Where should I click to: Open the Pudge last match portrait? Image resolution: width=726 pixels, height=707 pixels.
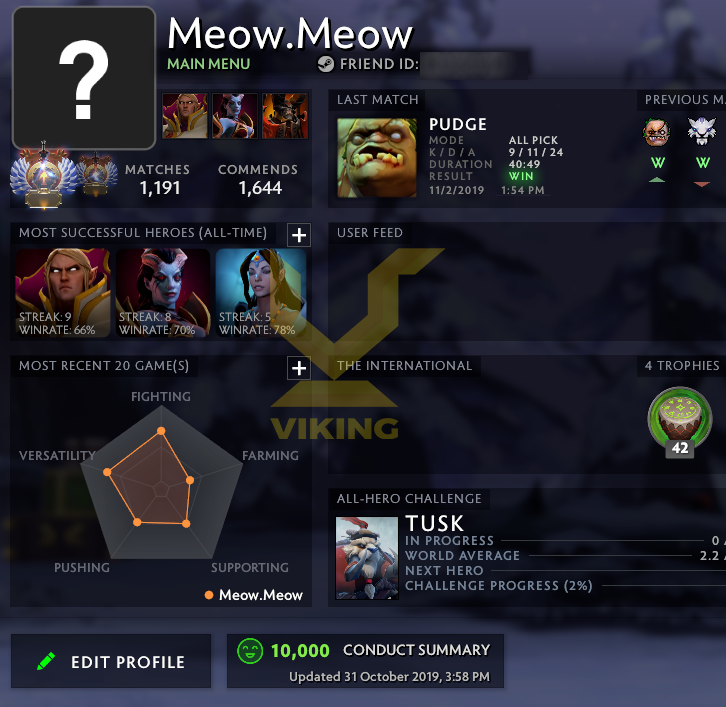pos(376,158)
